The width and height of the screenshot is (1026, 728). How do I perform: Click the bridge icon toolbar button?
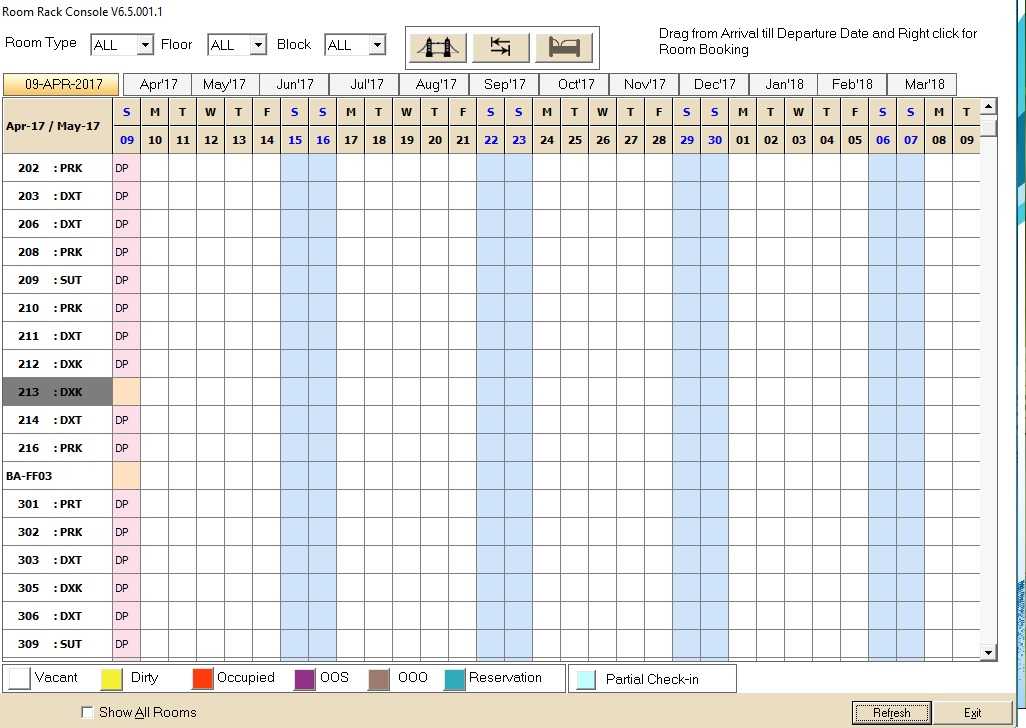pyautogui.click(x=436, y=47)
